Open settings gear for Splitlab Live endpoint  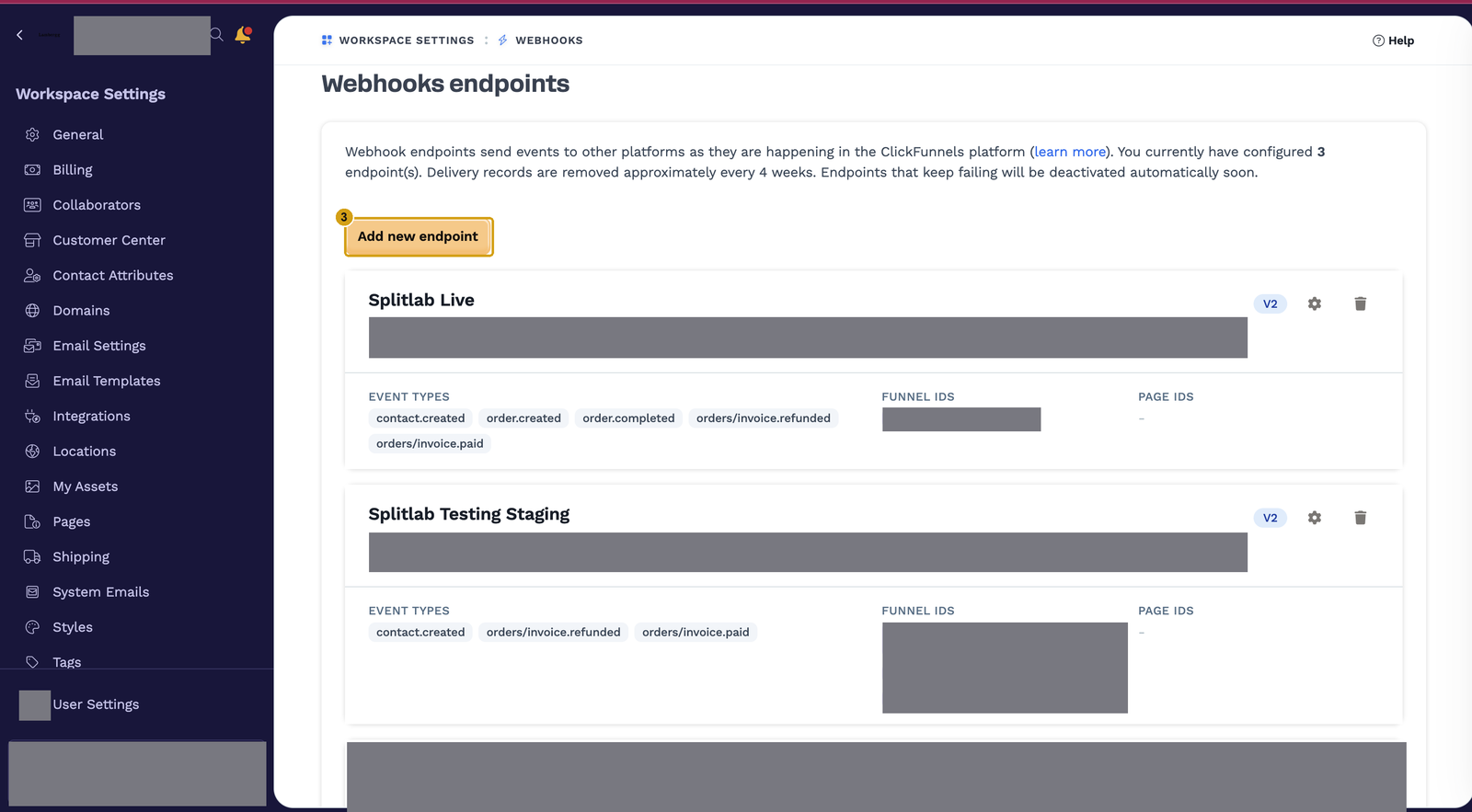[1315, 303]
